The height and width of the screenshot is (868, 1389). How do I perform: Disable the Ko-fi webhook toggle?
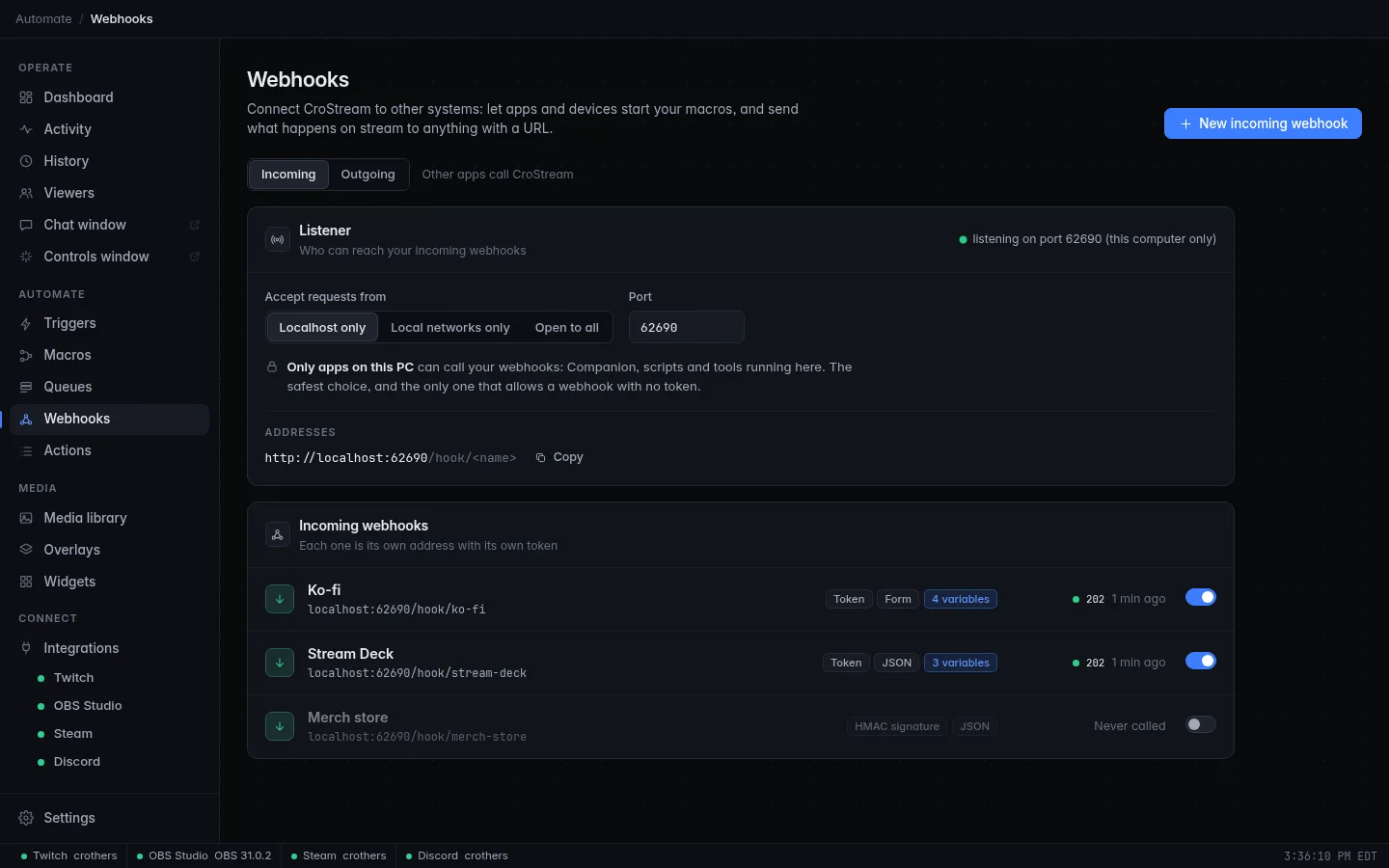click(1201, 597)
